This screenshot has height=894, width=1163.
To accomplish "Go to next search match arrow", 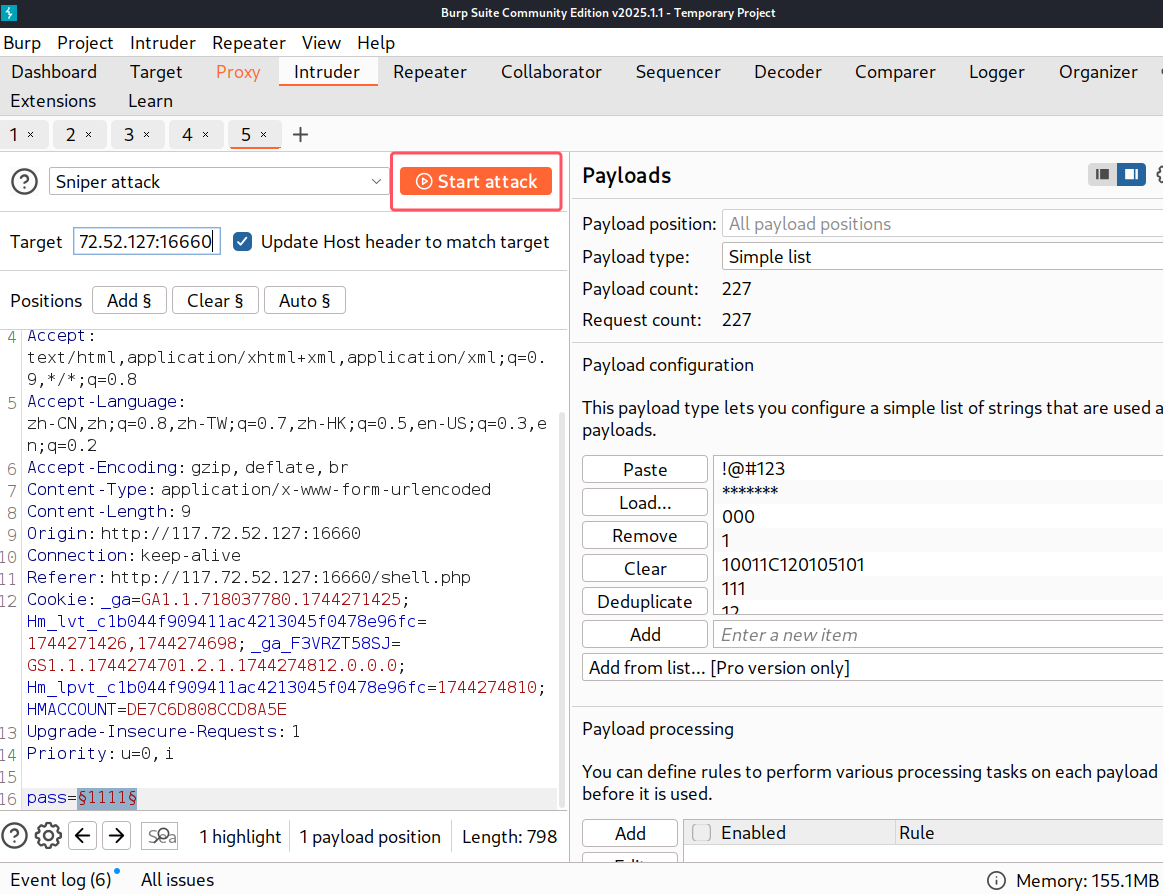I will 116,836.
